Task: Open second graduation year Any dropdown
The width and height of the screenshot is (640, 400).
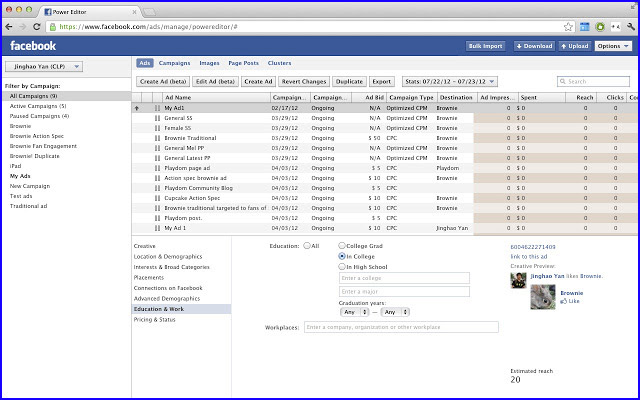Action: click(x=395, y=312)
